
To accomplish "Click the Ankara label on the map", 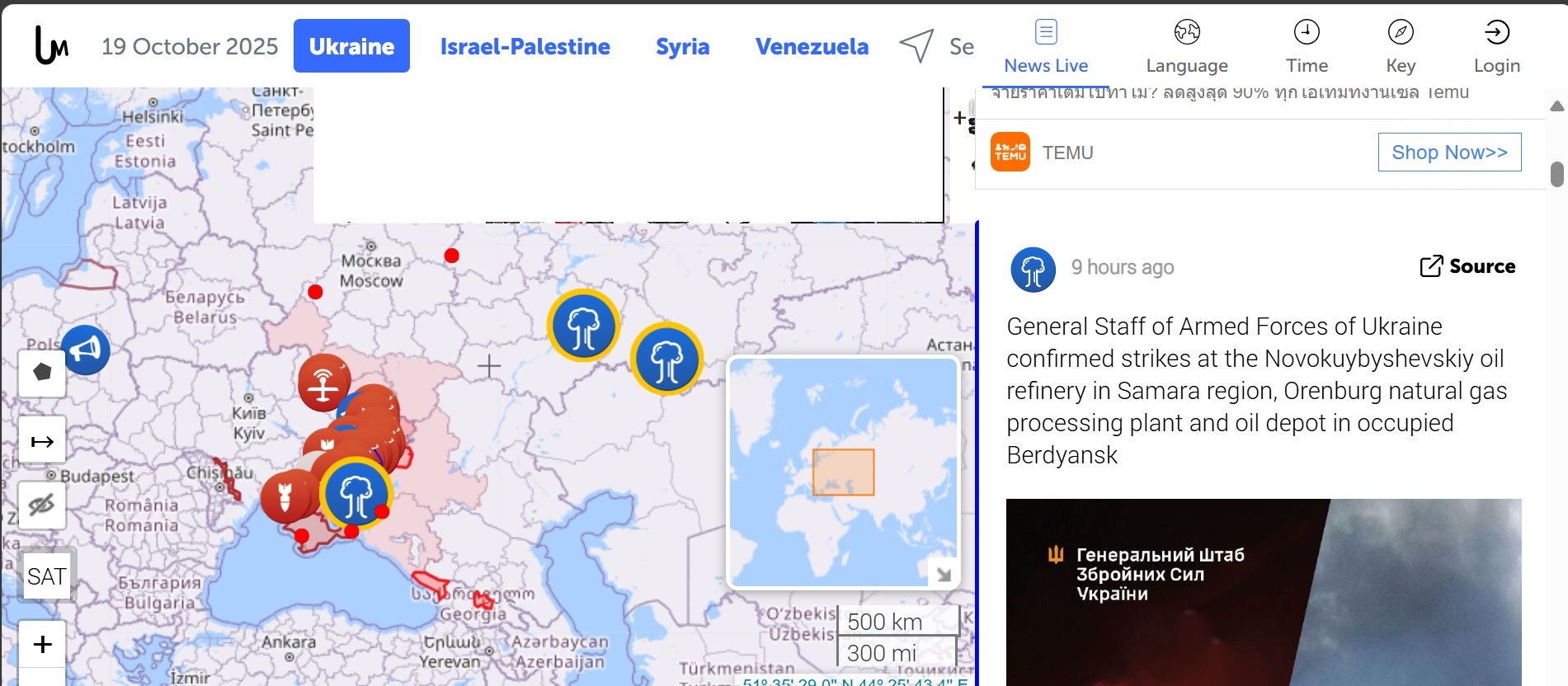I will (x=289, y=641).
